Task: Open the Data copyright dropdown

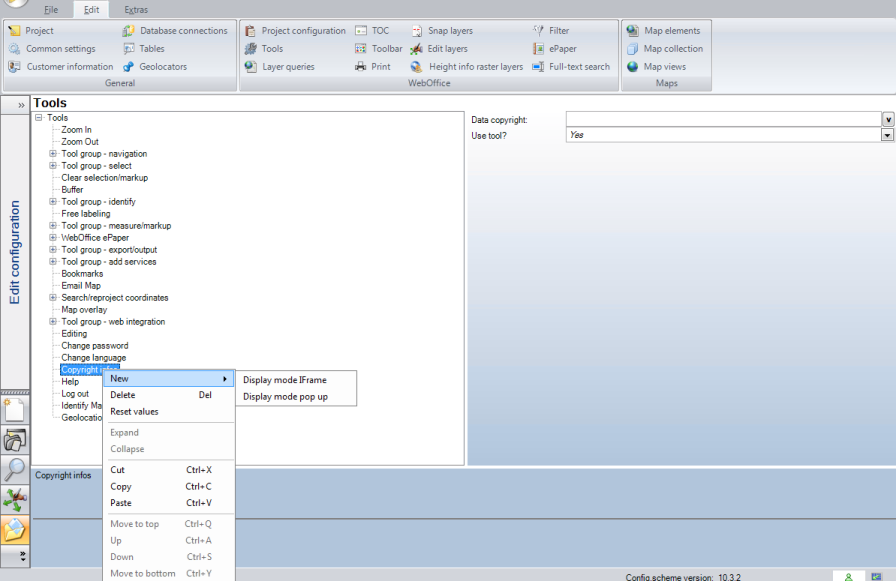Action: point(888,118)
